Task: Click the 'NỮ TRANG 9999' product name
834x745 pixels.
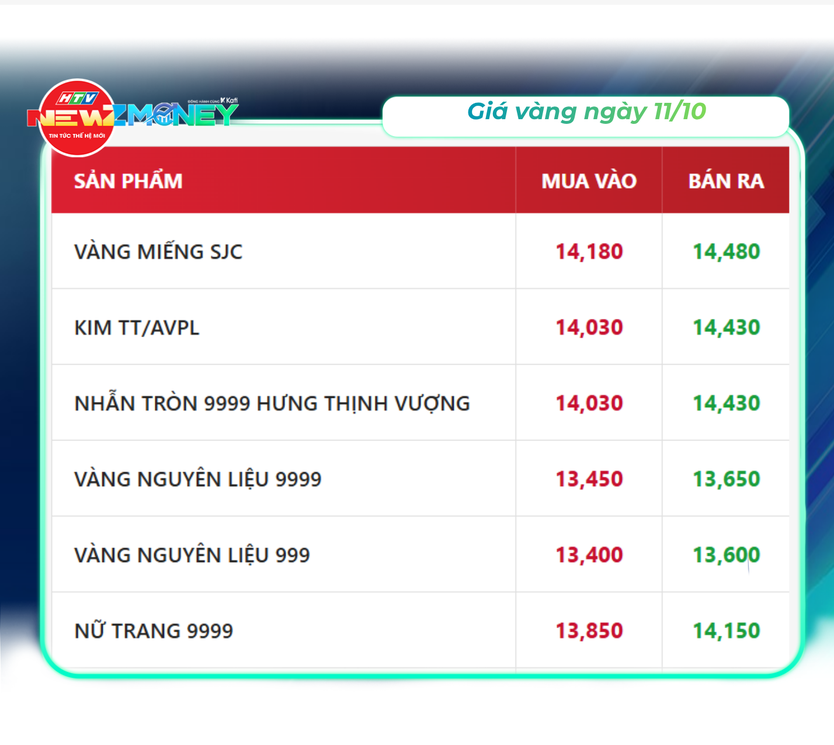Action: (x=154, y=631)
